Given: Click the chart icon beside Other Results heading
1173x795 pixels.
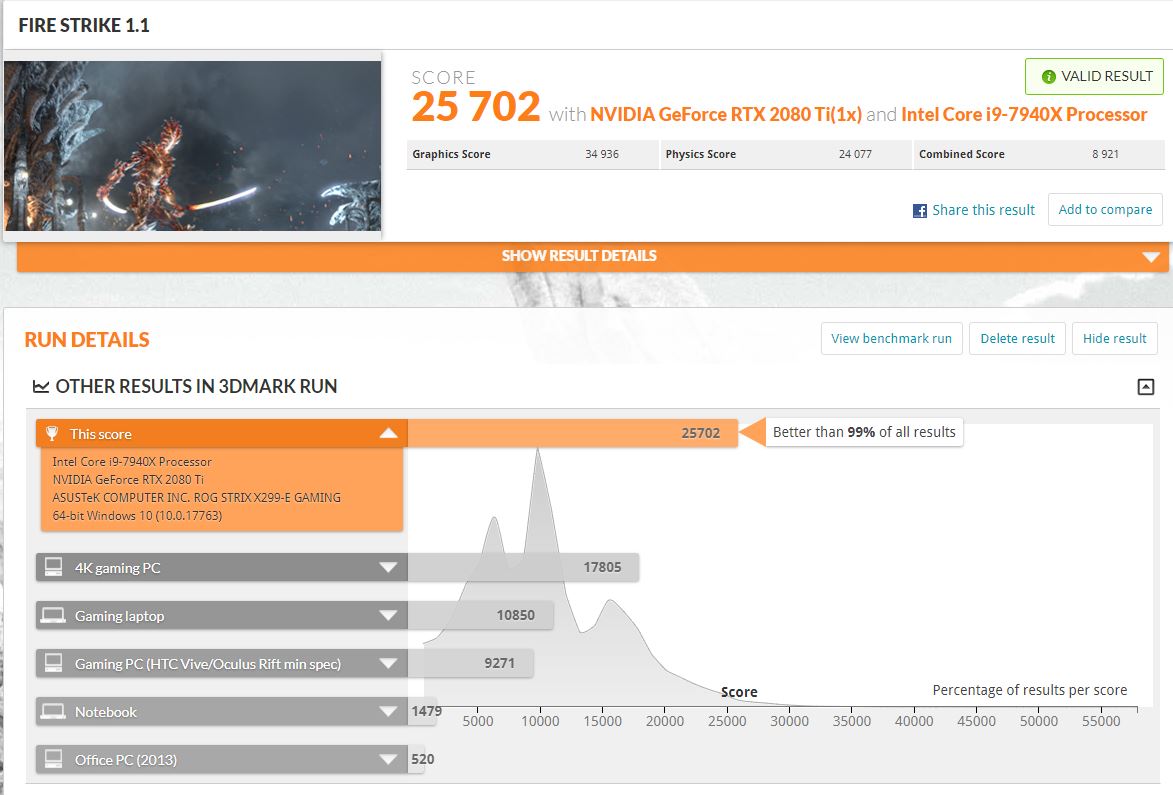Looking at the screenshot, I should (x=40, y=387).
